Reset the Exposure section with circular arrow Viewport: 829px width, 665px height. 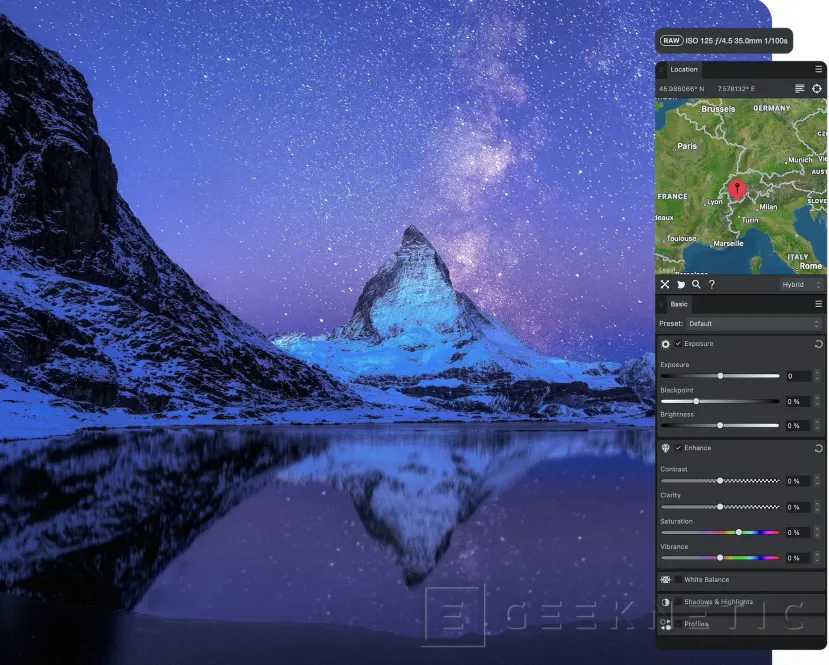(818, 344)
